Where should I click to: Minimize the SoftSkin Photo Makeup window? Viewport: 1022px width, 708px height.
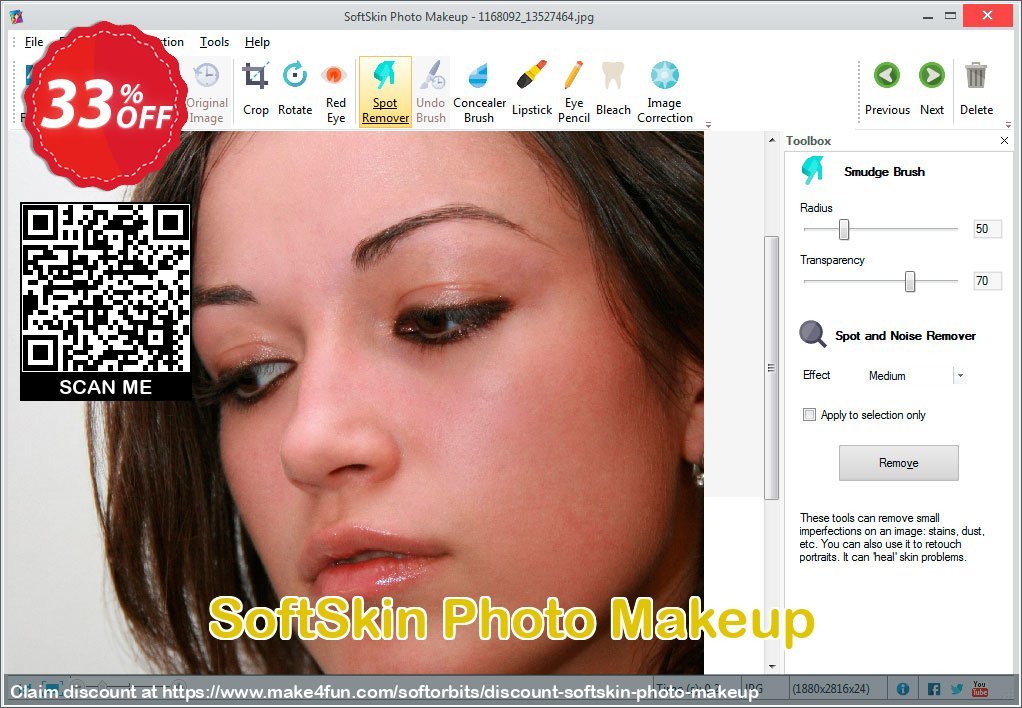(927, 16)
